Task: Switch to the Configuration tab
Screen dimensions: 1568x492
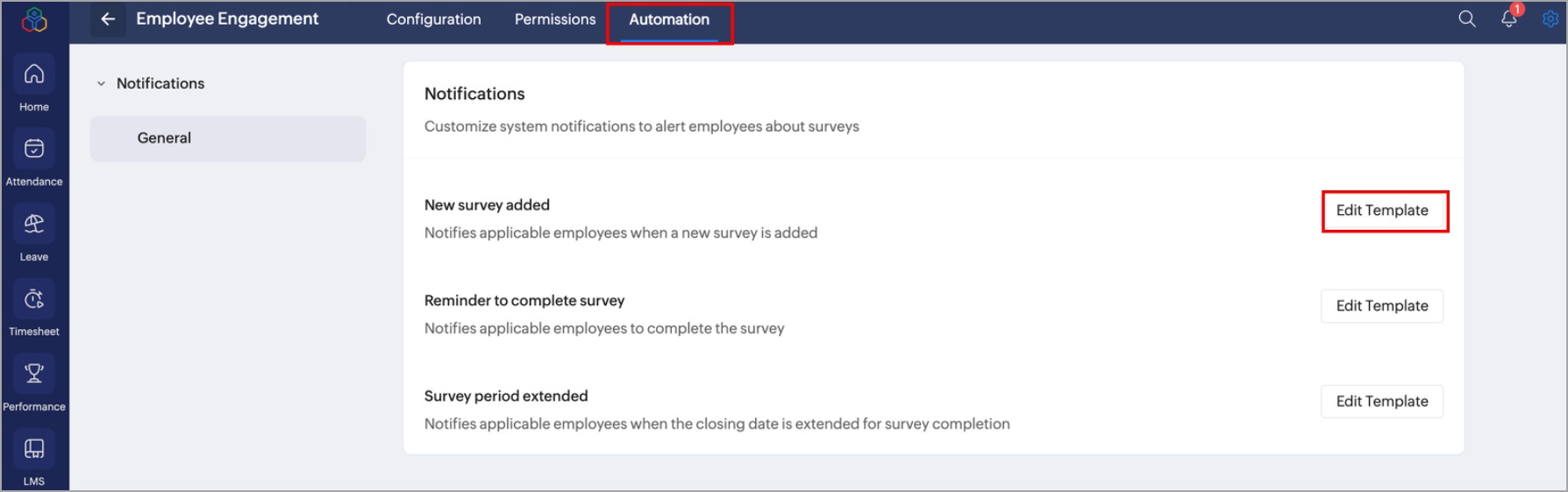Action: tap(434, 19)
